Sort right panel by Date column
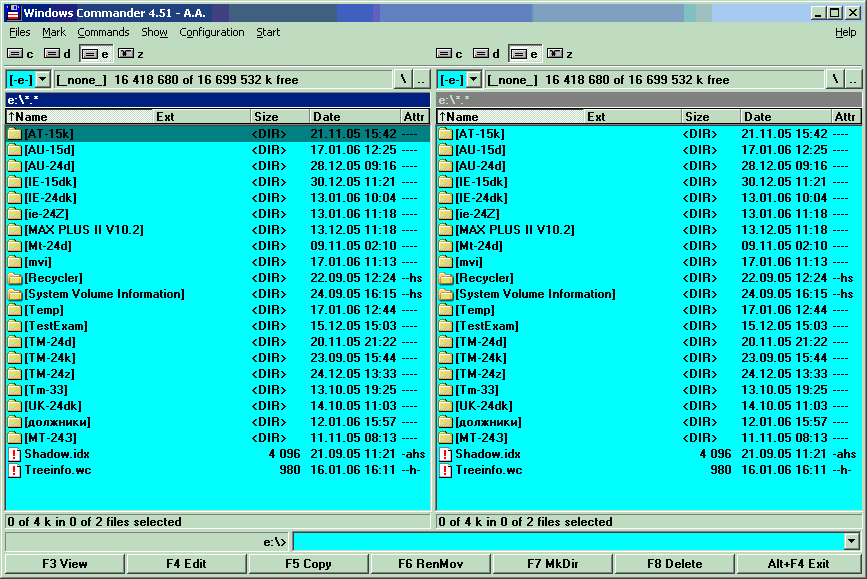 (x=786, y=117)
